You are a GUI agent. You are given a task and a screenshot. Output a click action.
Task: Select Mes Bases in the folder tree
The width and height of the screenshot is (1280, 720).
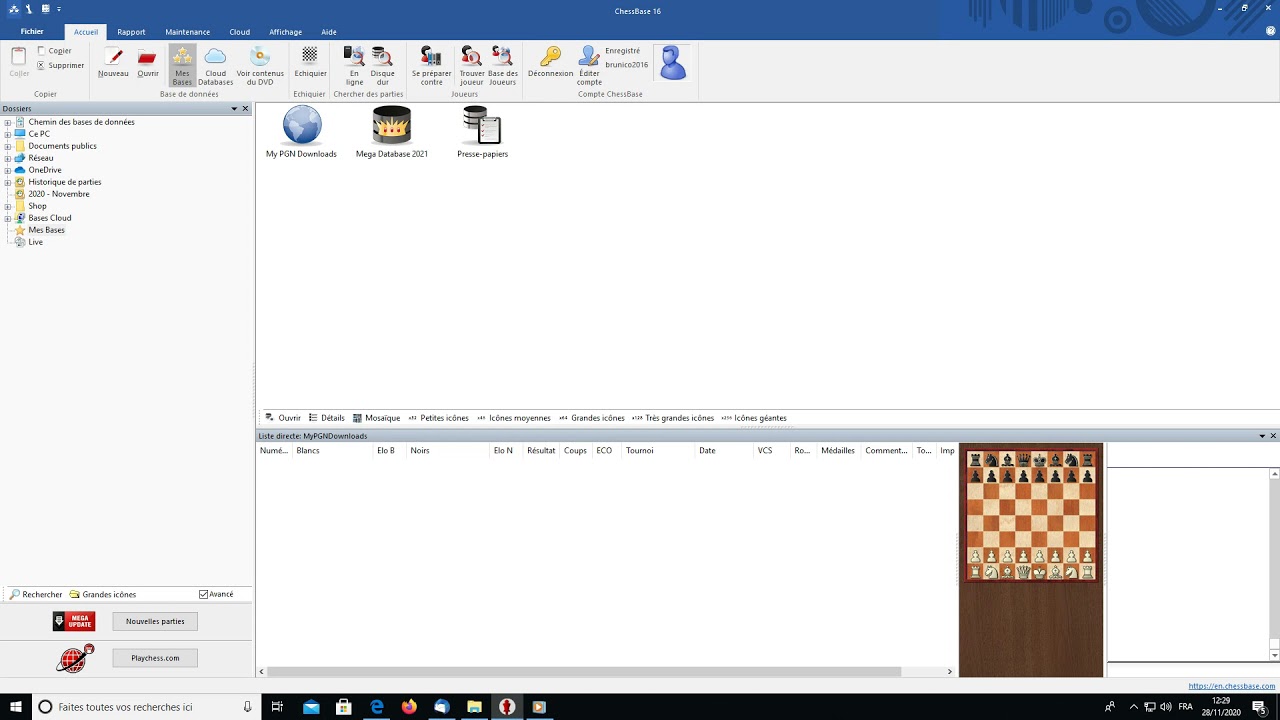pyautogui.click(x=46, y=230)
